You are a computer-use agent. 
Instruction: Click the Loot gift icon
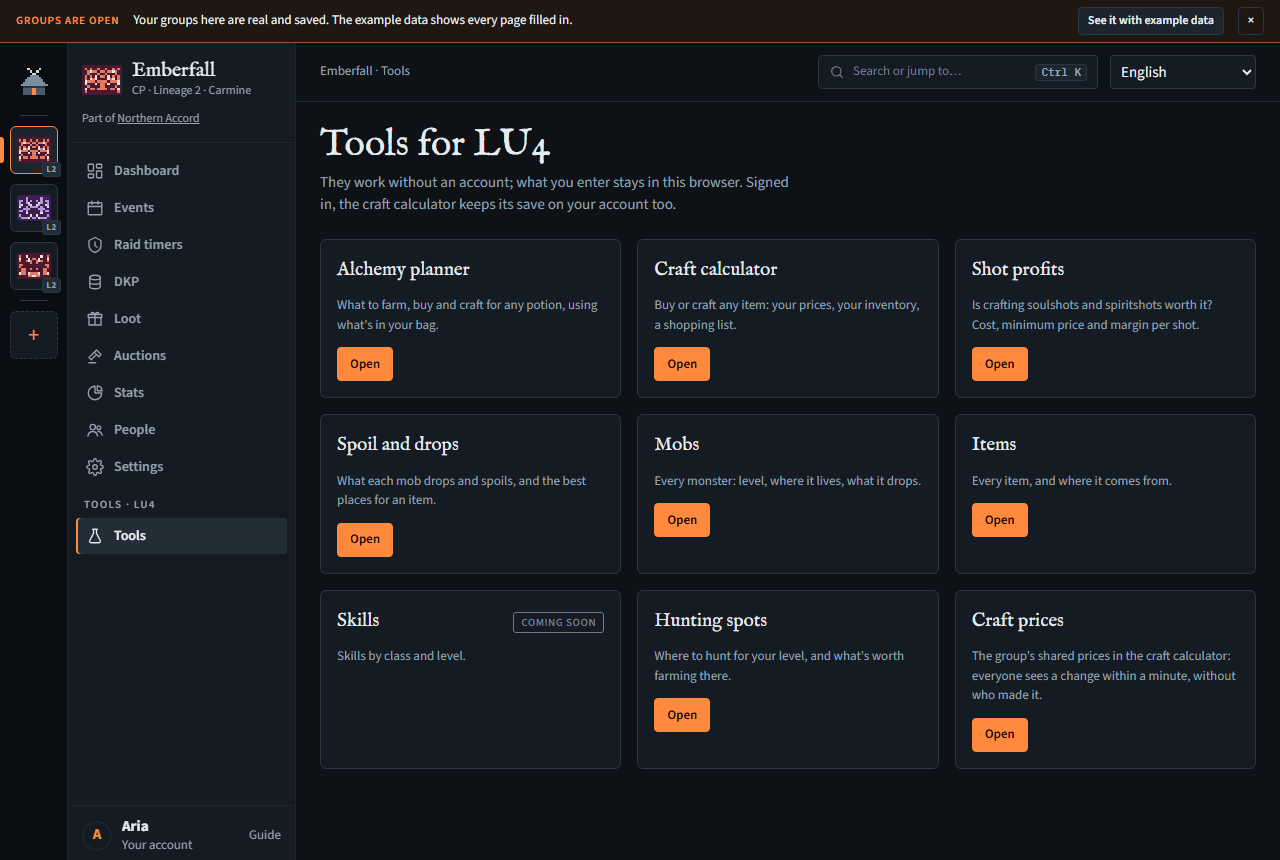point(95,319)
